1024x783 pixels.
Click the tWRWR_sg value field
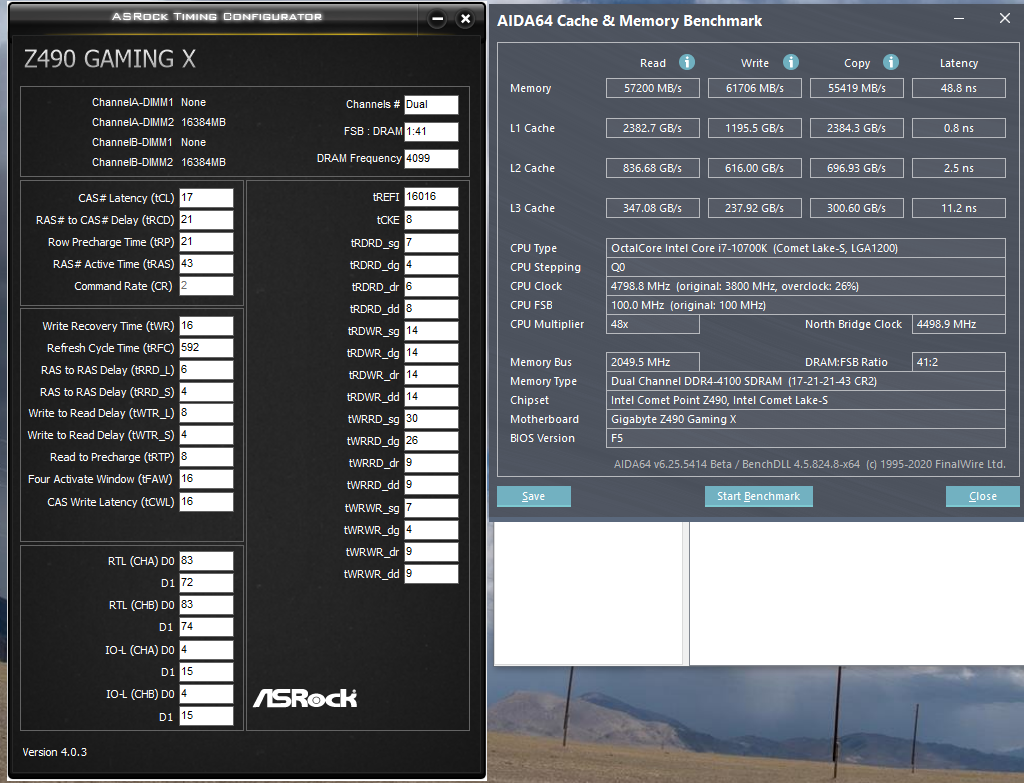click(431, 508)
